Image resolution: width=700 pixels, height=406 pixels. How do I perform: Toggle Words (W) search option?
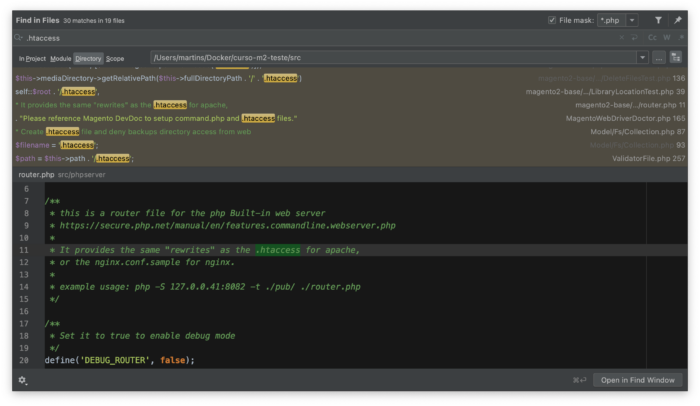(667, 38)
